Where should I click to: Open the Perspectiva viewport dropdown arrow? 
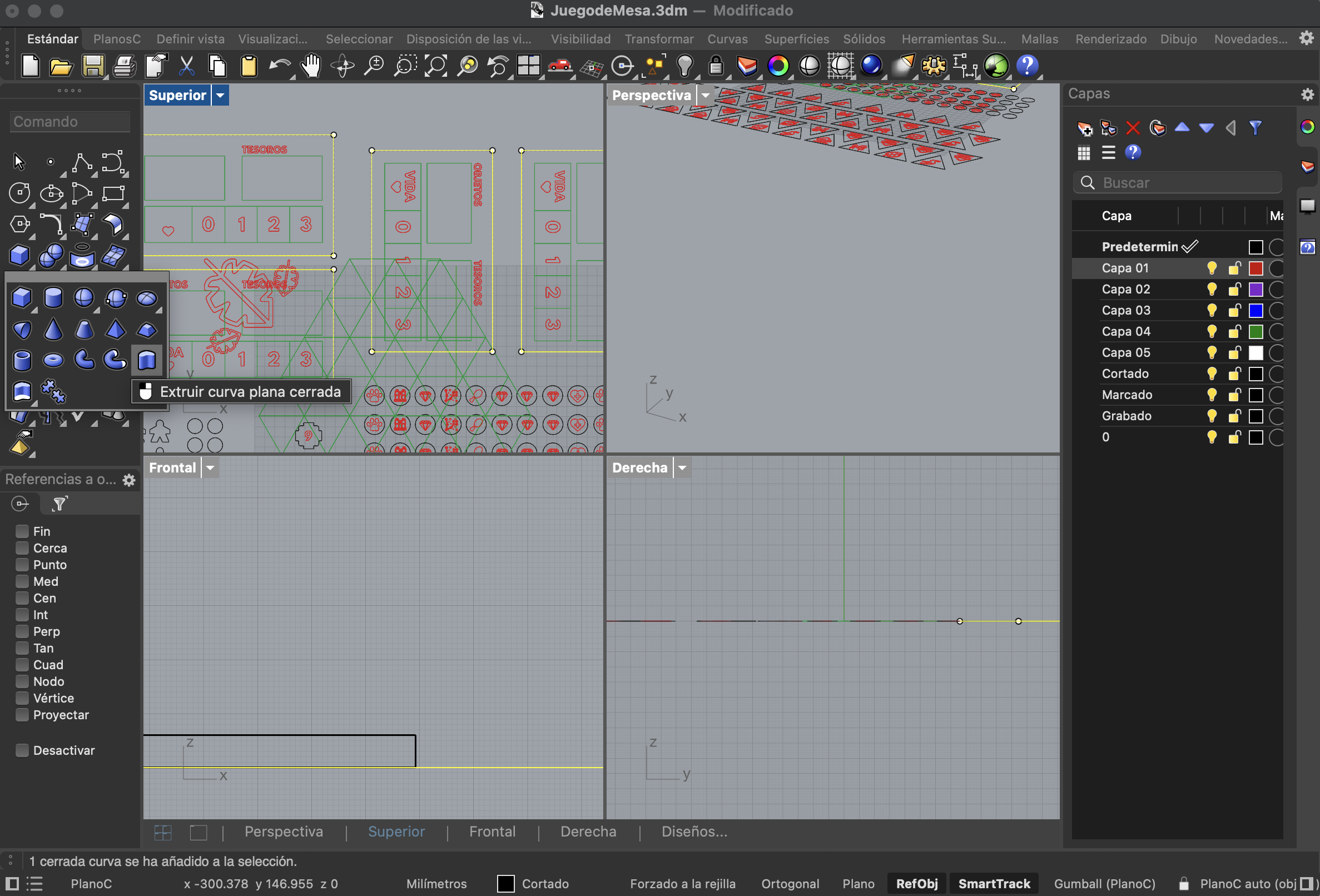click(x=706, y=96)
